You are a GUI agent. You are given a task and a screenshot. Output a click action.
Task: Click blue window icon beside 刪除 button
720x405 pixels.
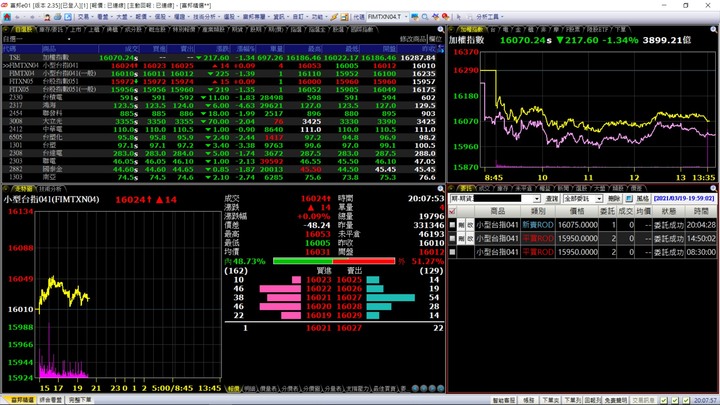[x=629, y=198]
